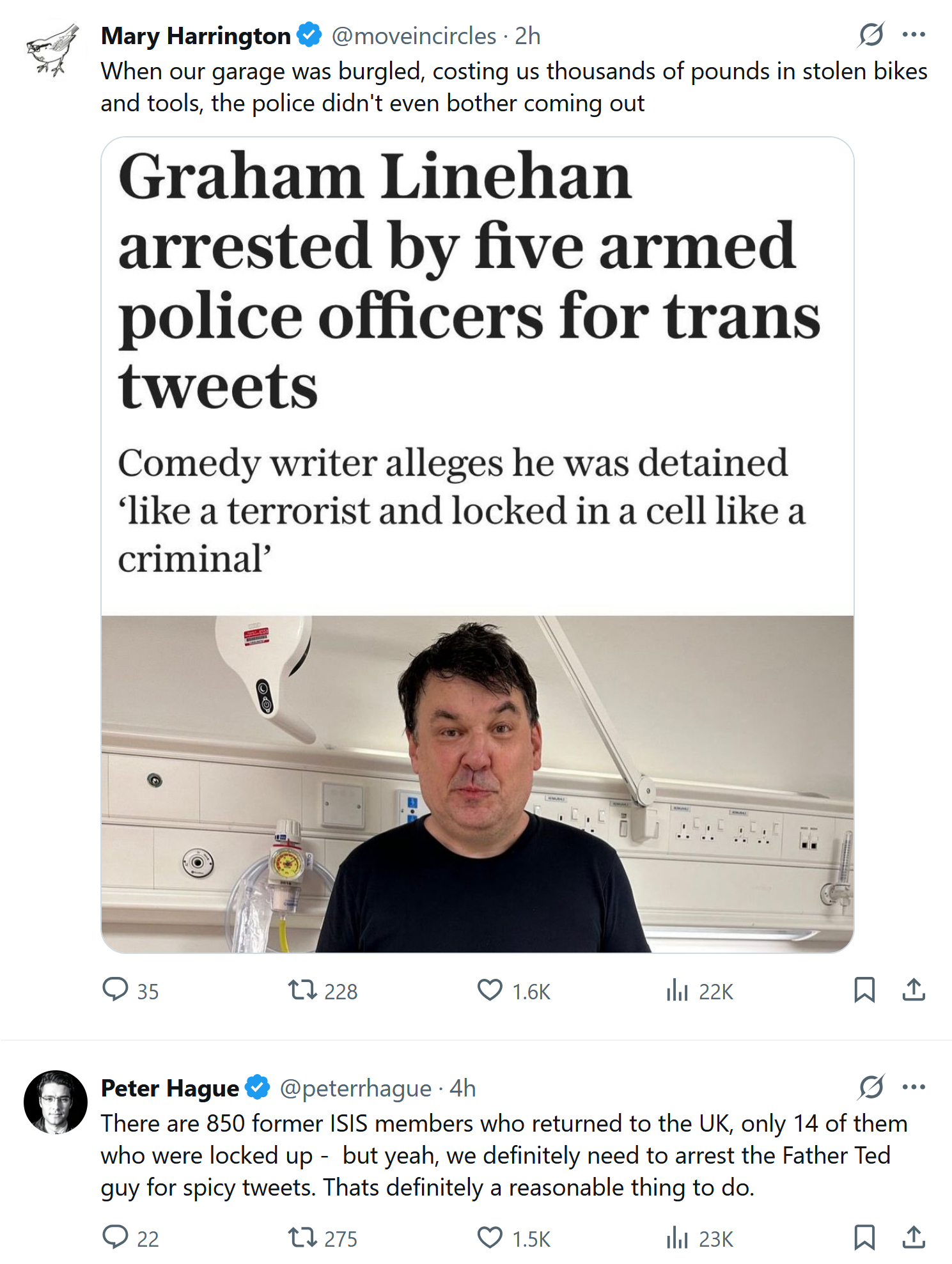Repost Mary Harrington's garage burglary tweet
Screen dimensions: 952x1264
point(302,990)
